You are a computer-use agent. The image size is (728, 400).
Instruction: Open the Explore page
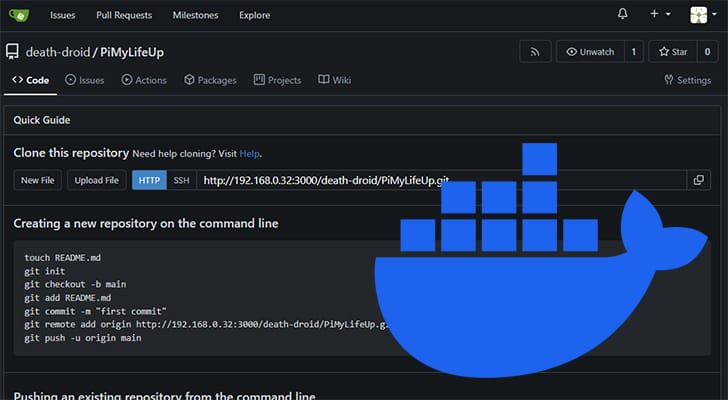(254, 15)
